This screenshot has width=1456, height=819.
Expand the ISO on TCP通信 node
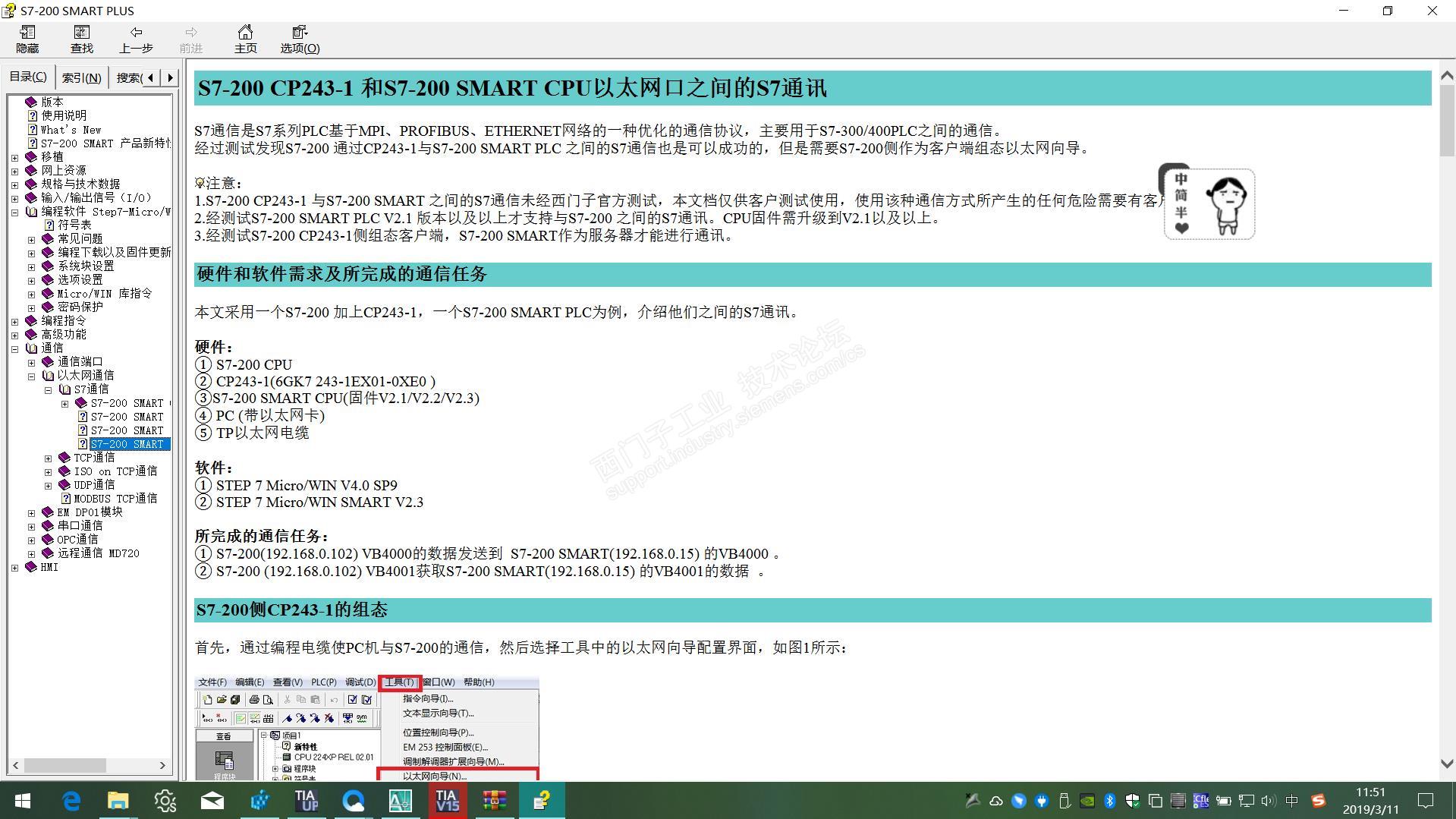click(x=48, y=471)
